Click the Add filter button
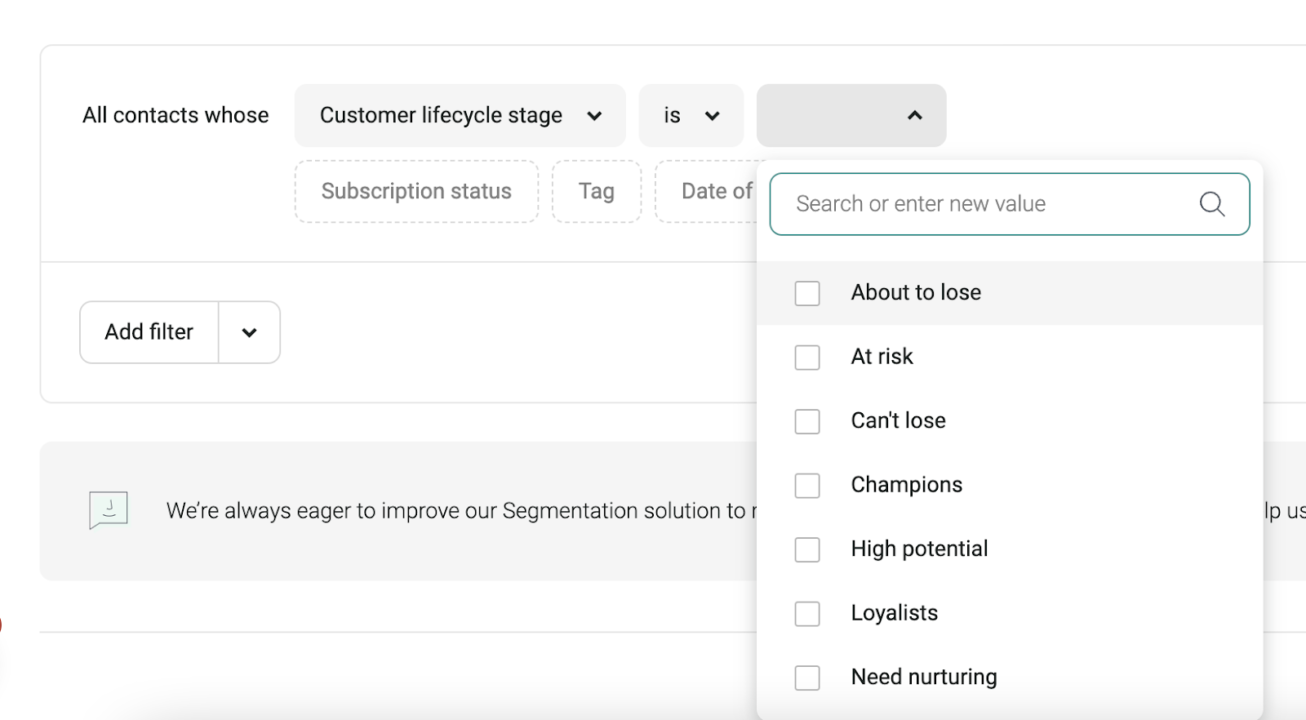This screenshot has height=720, width=1306. [148, 332]
